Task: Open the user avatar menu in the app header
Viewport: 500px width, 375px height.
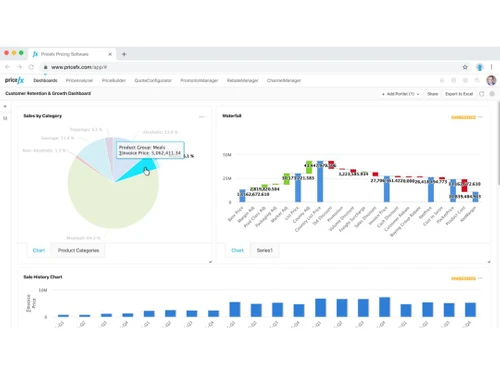Action: coord(491,80)
